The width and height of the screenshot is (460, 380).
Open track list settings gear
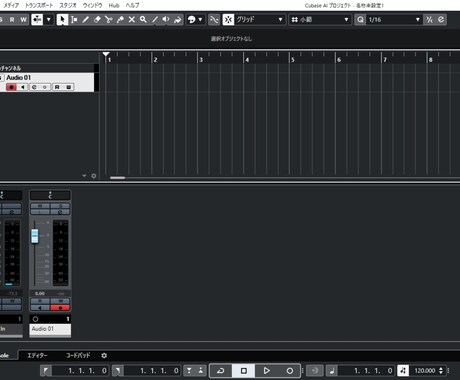[94, 176]
